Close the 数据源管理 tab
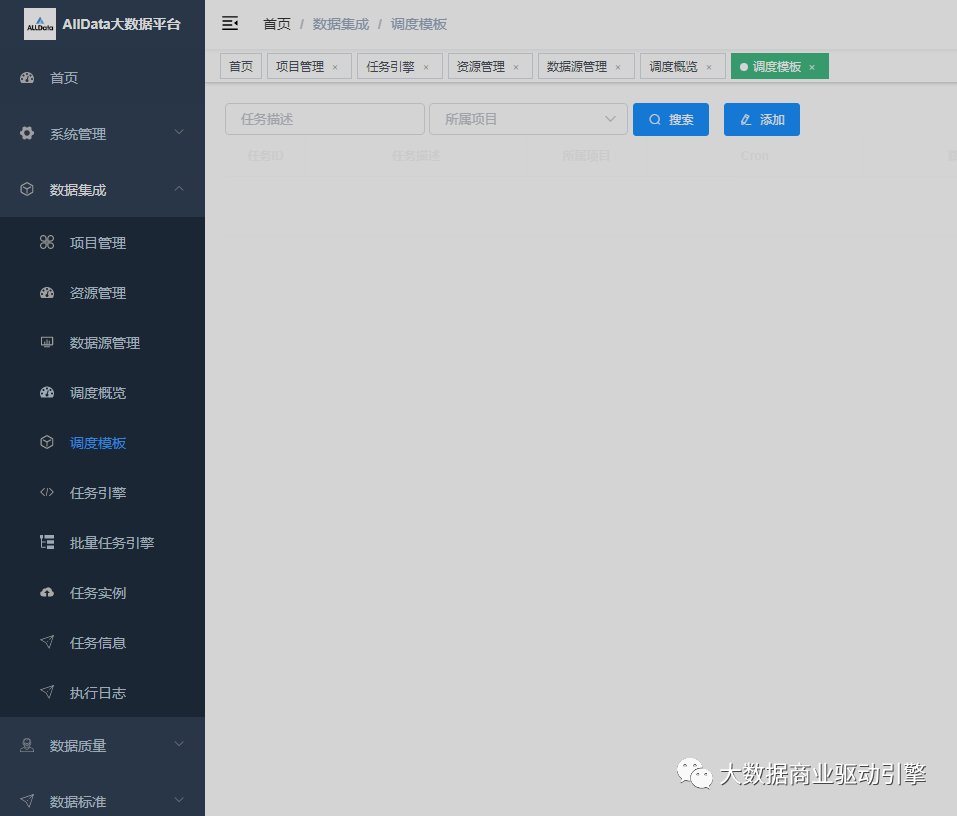Screen dimensions: 957x816 618,67
